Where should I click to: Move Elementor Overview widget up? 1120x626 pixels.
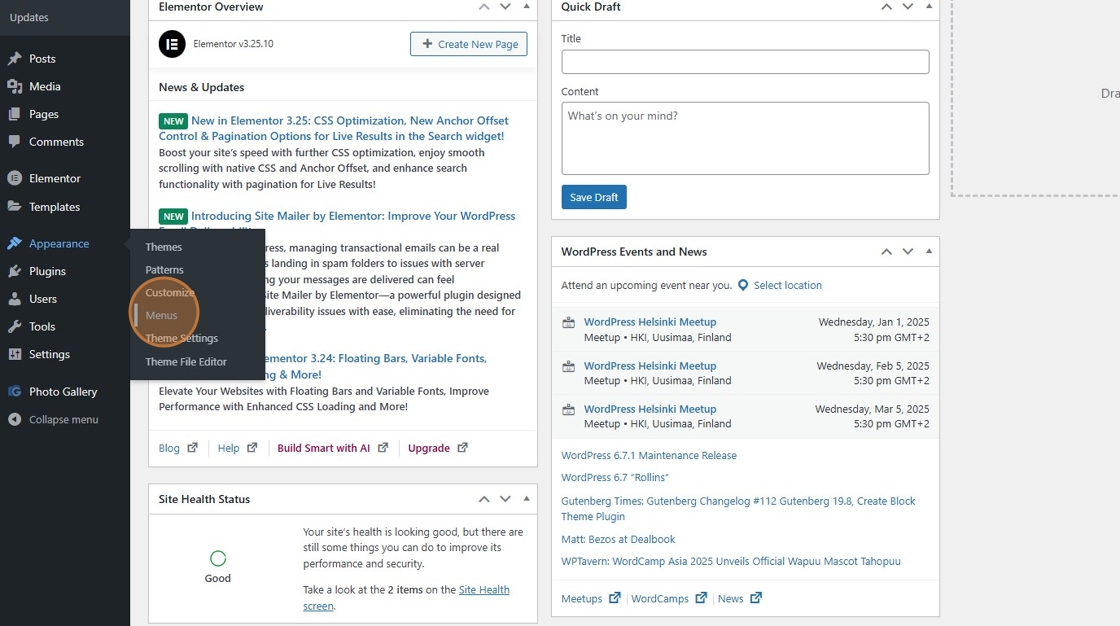click(484, 6)
